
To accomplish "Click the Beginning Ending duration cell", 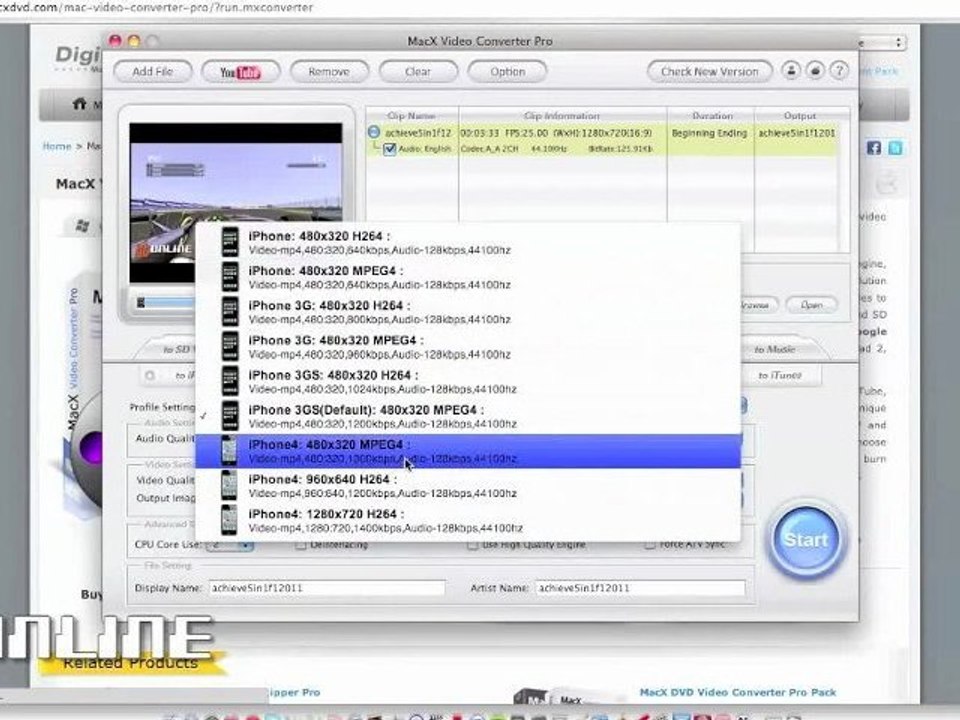I will coord(709,133).
